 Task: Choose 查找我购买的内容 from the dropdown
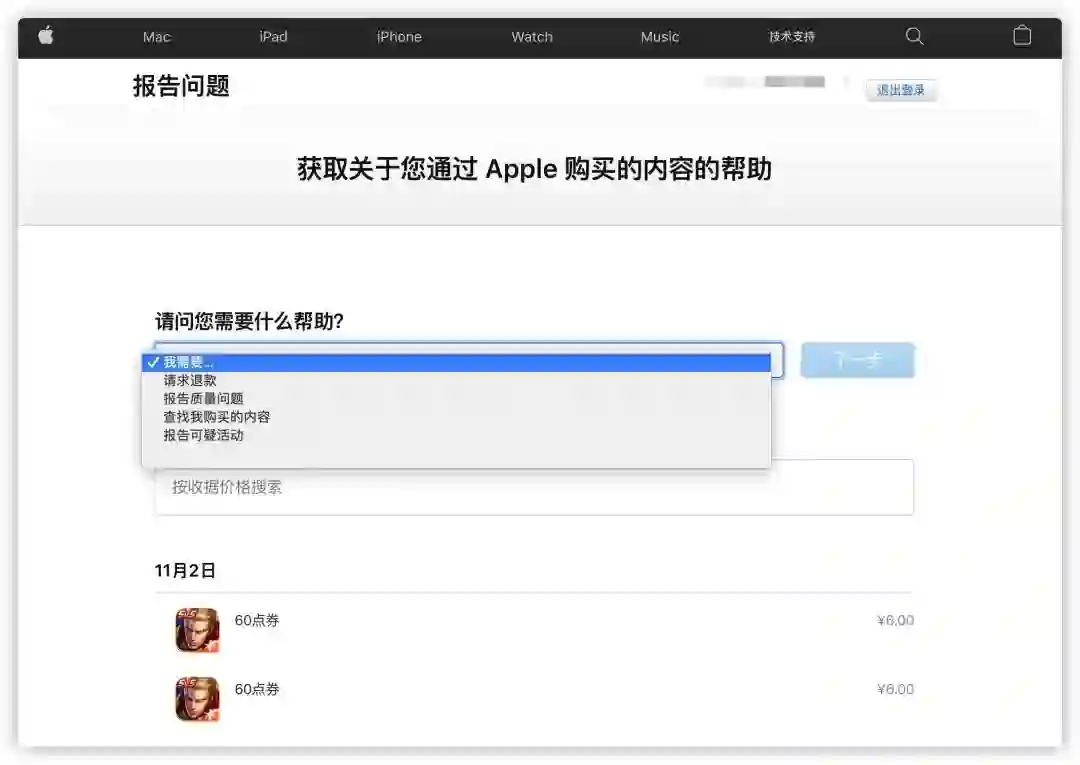coord(456,417)
